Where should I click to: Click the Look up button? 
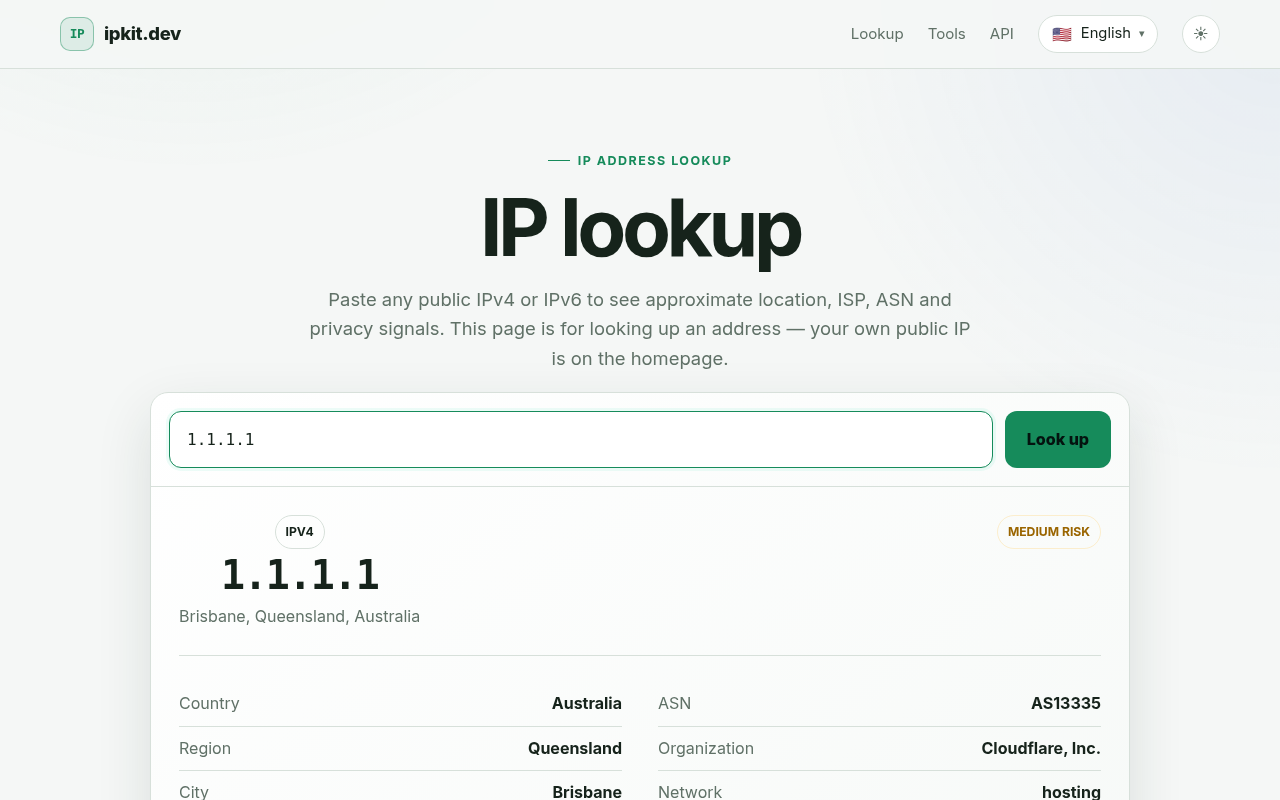(x=1058, y=439)
